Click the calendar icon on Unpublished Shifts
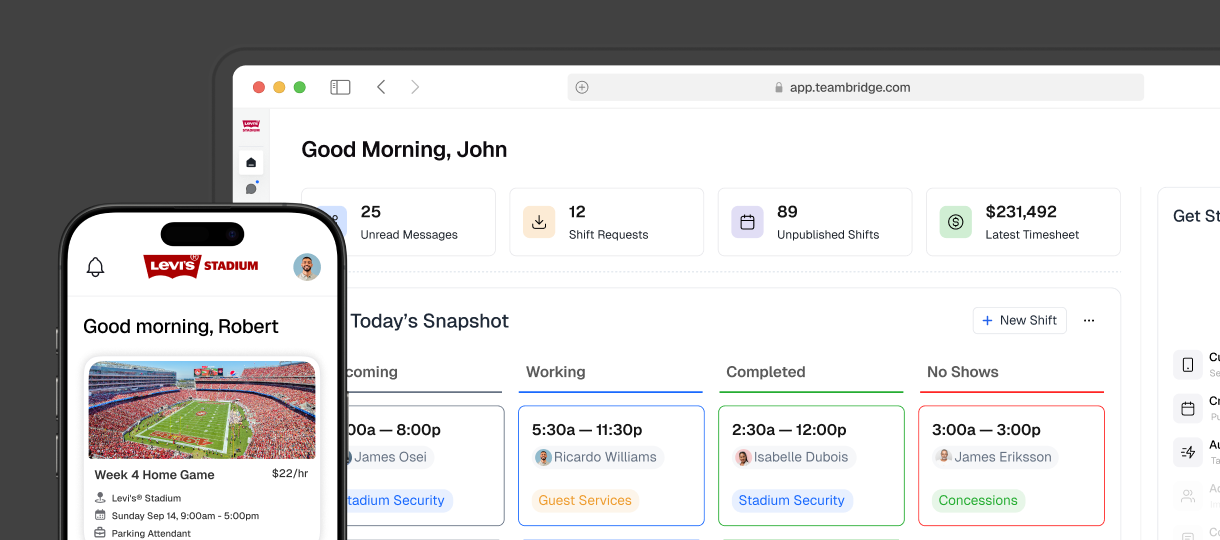This screenshot has width=1220, height=540. pos(747,222)
